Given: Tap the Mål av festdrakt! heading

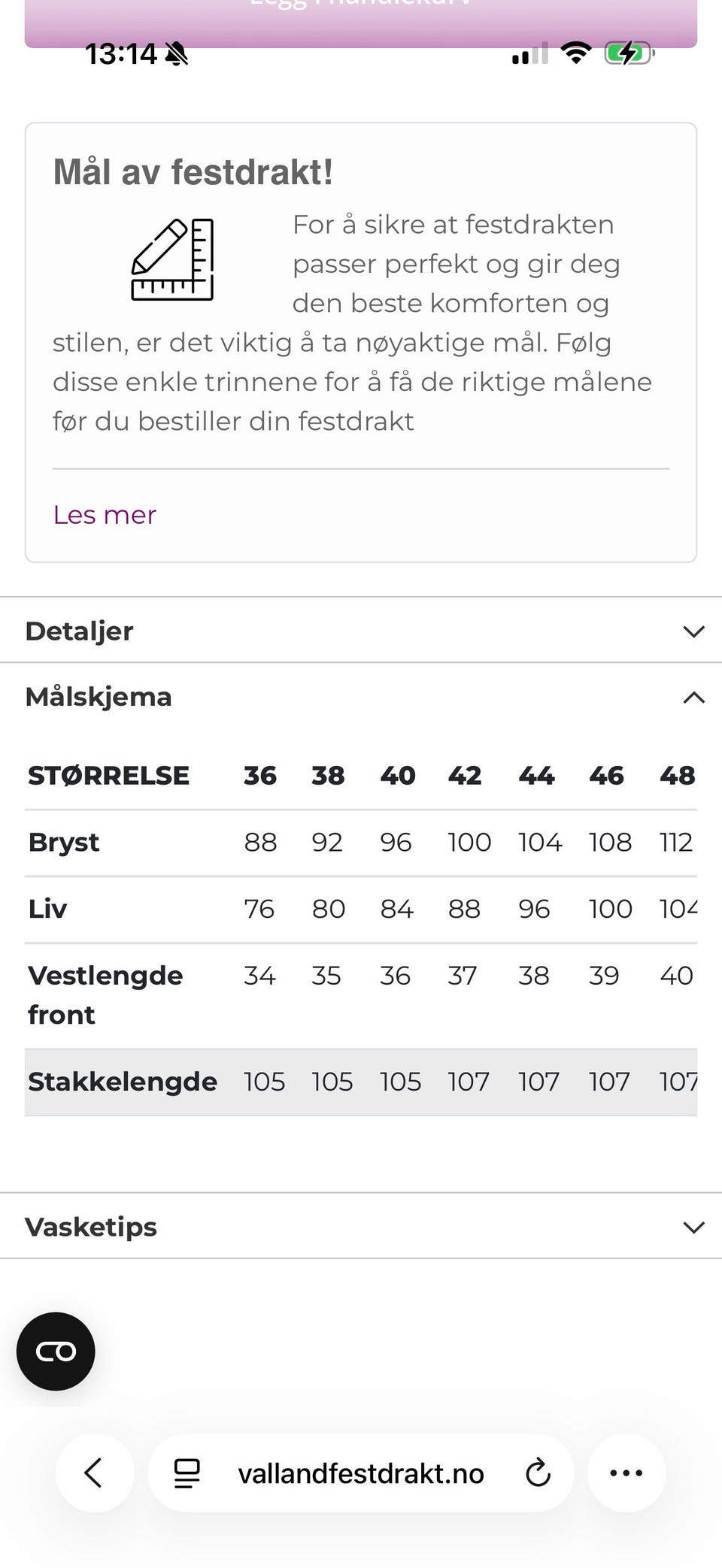Looking at the screenshot, I should (193, 172).
